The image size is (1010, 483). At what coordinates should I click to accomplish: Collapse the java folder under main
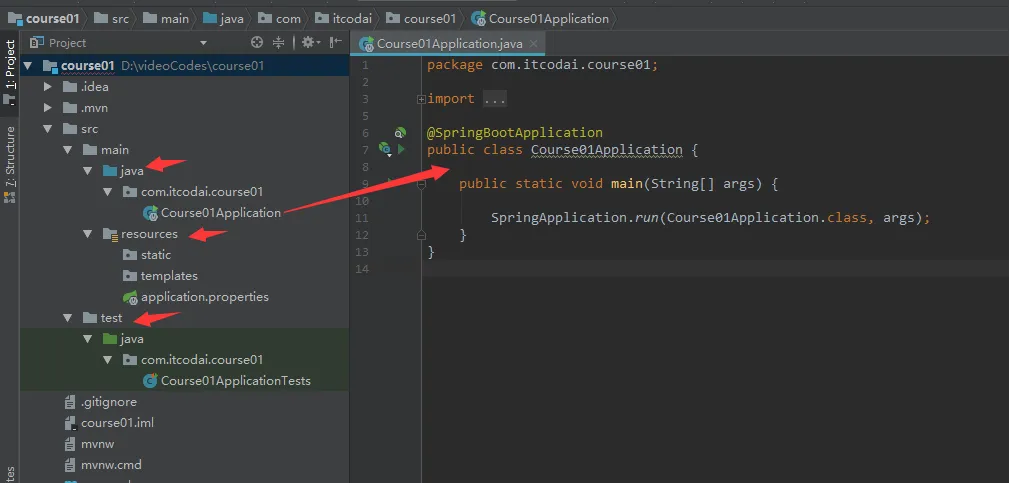(88, 171)
